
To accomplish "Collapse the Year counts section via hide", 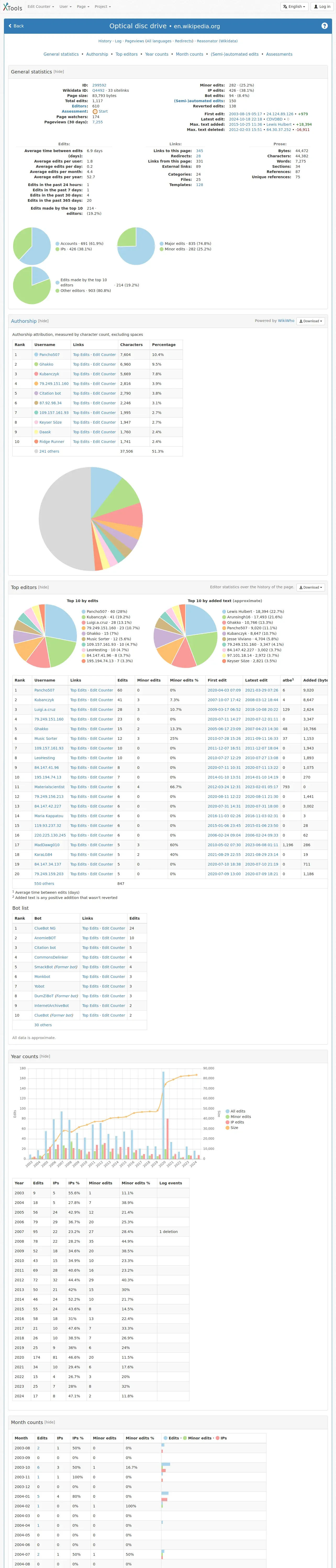I will click(x=45, y=1057).
